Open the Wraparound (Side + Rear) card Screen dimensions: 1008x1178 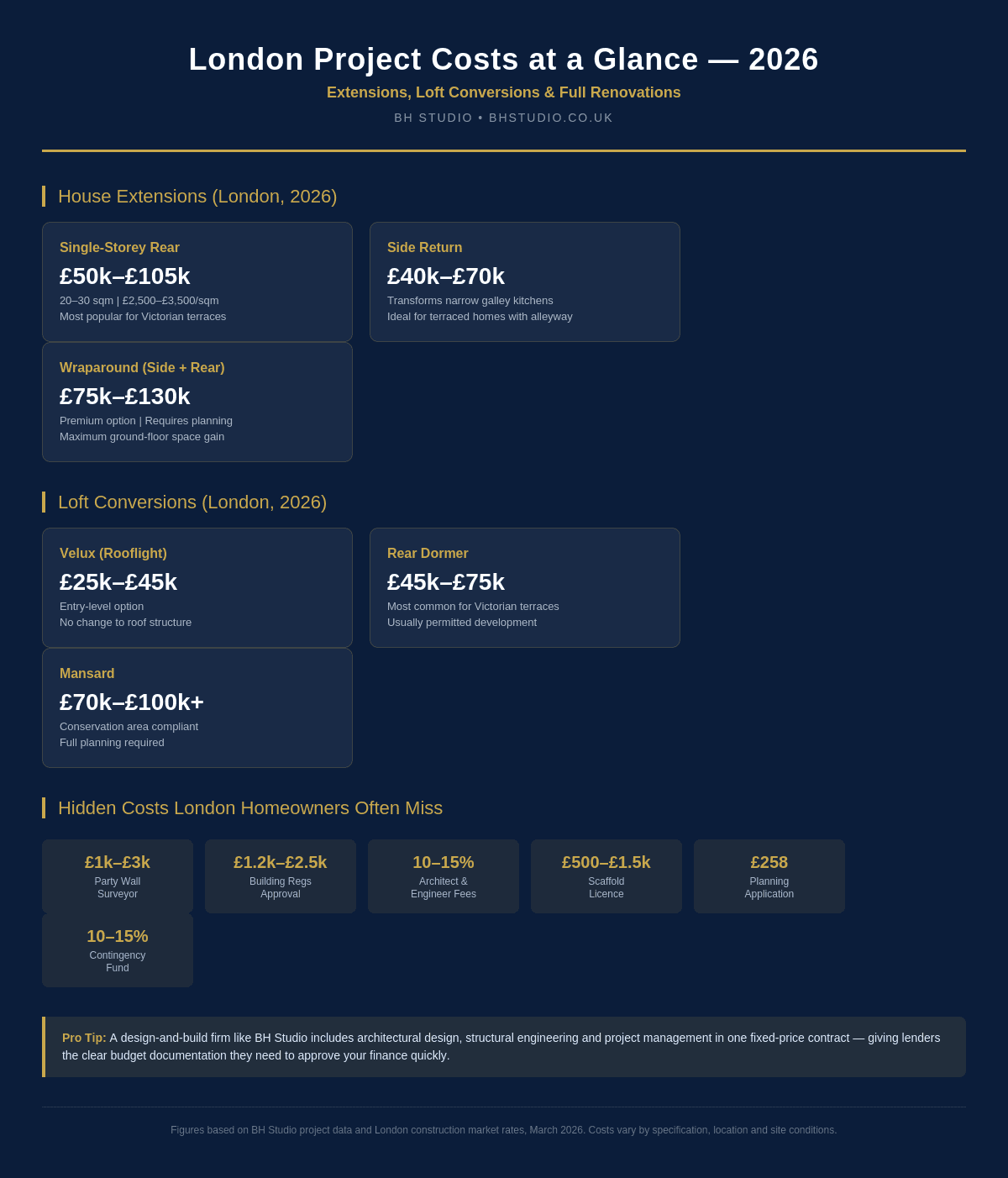tap(197, 402)
